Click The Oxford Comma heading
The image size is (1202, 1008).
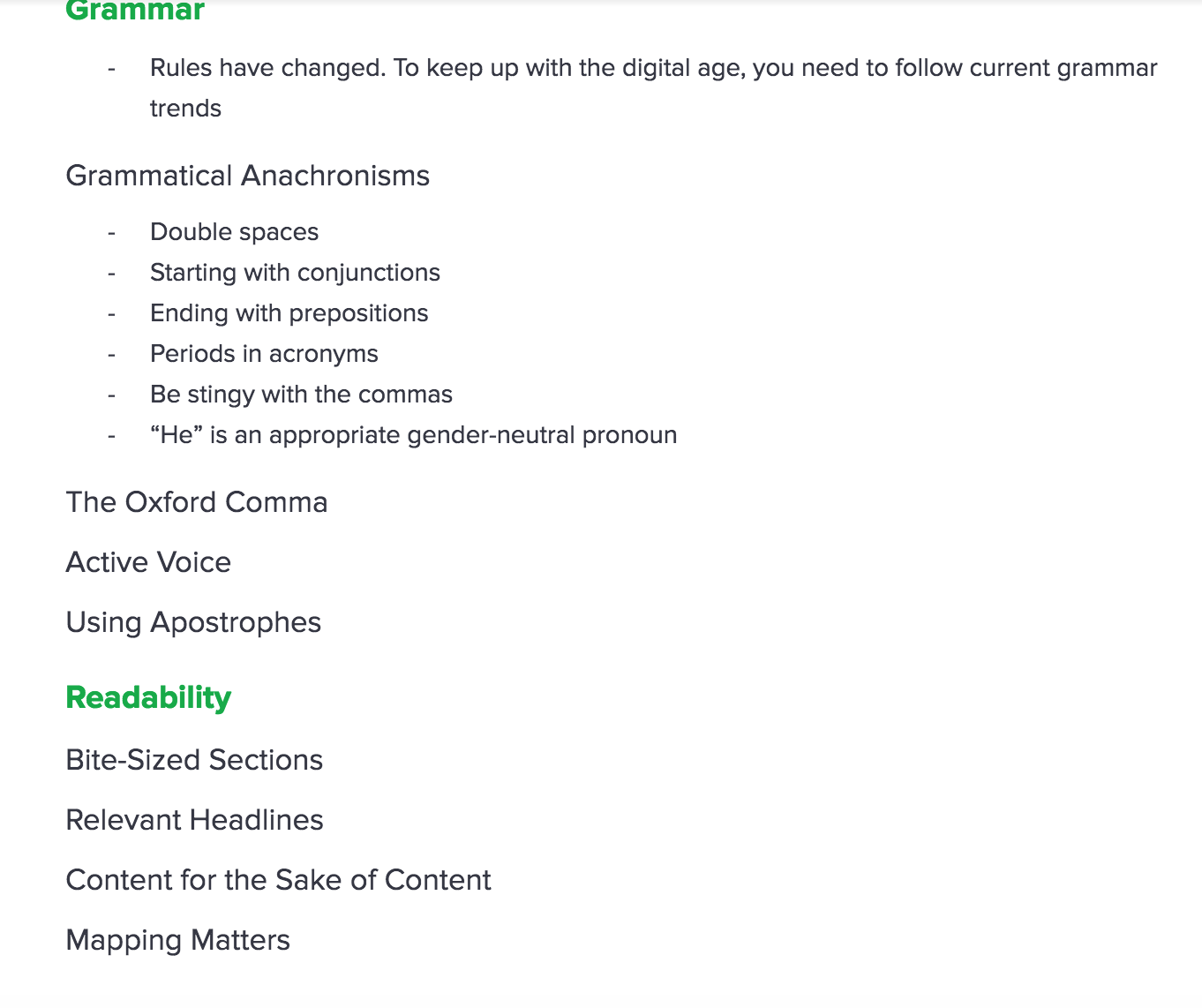[197, 502]
